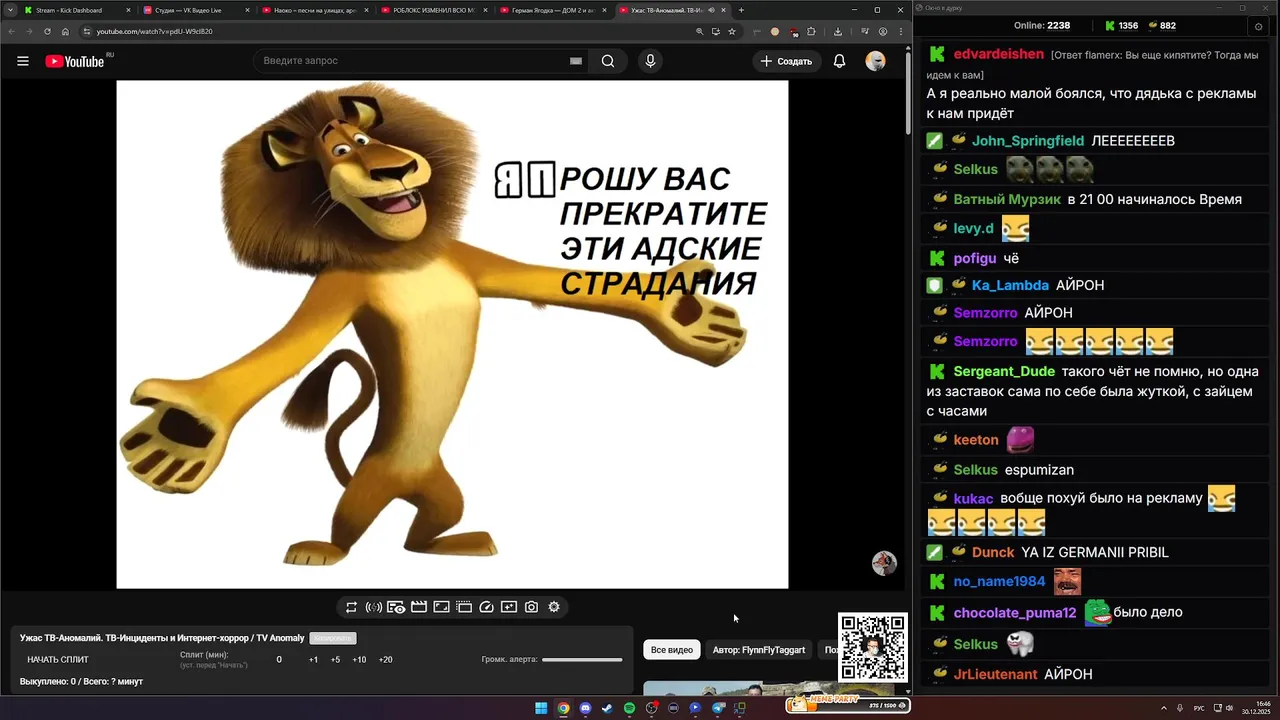The image size is (1280, 720).
Task: Toggle cinema mode clapperboard icon under video
Action: (419, 607)
